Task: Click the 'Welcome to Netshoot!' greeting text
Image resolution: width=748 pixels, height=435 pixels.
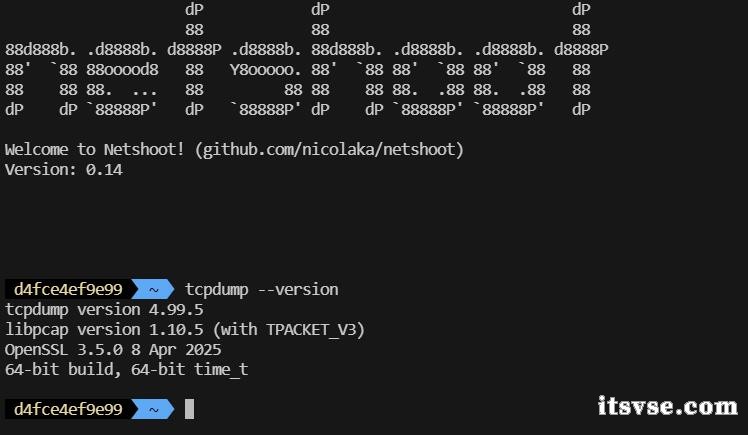Action: [x=94, y=150]
